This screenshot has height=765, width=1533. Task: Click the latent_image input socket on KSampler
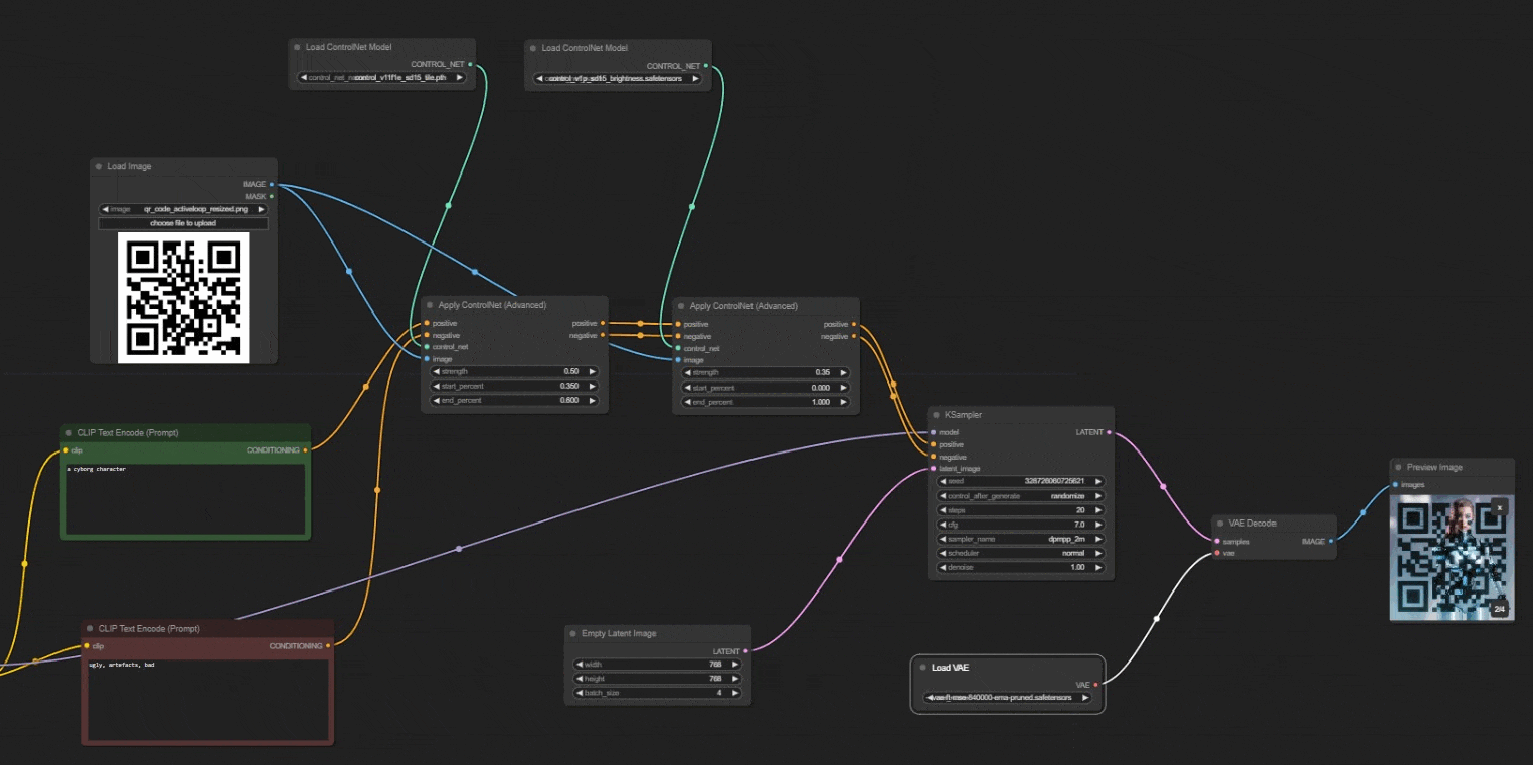933,468
